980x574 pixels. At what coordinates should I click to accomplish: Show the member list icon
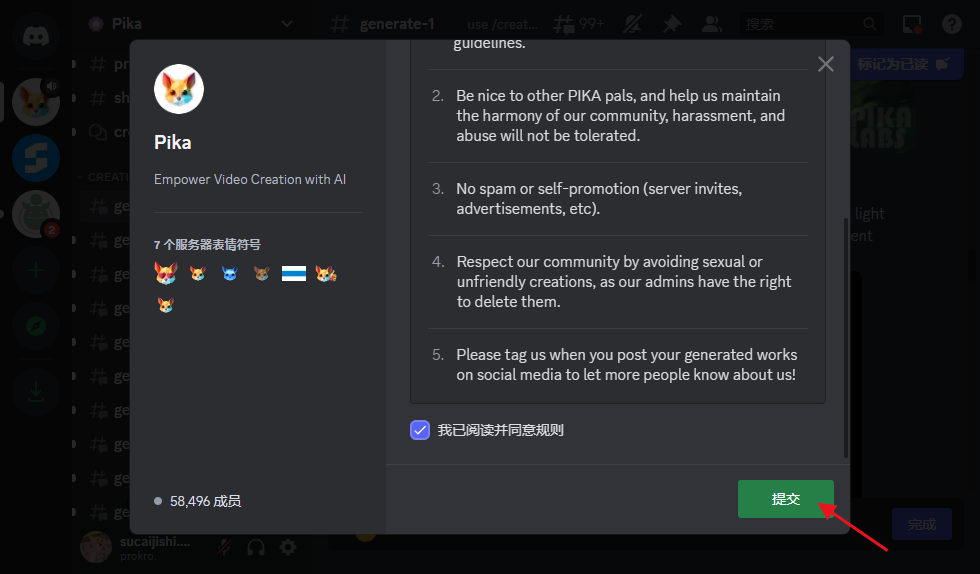[x=711, y=23]
